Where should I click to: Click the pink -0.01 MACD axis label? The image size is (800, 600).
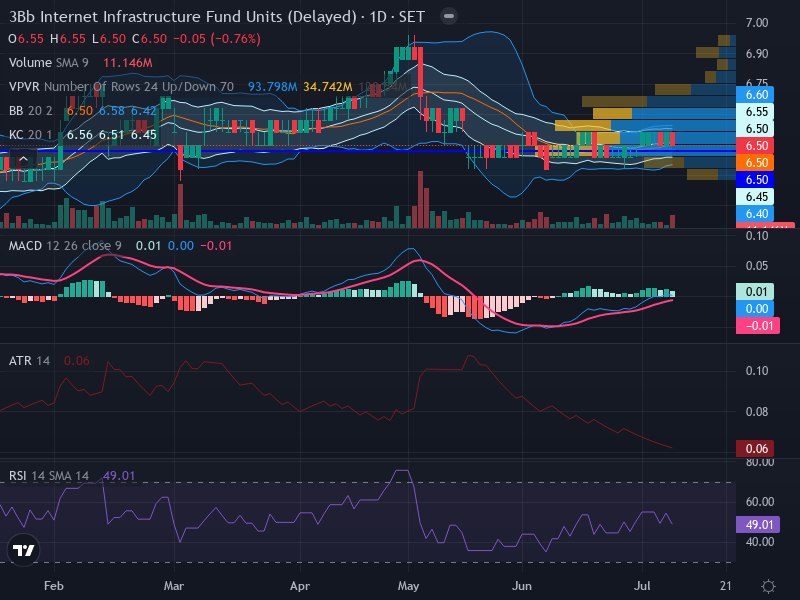[x=758, y=326]
